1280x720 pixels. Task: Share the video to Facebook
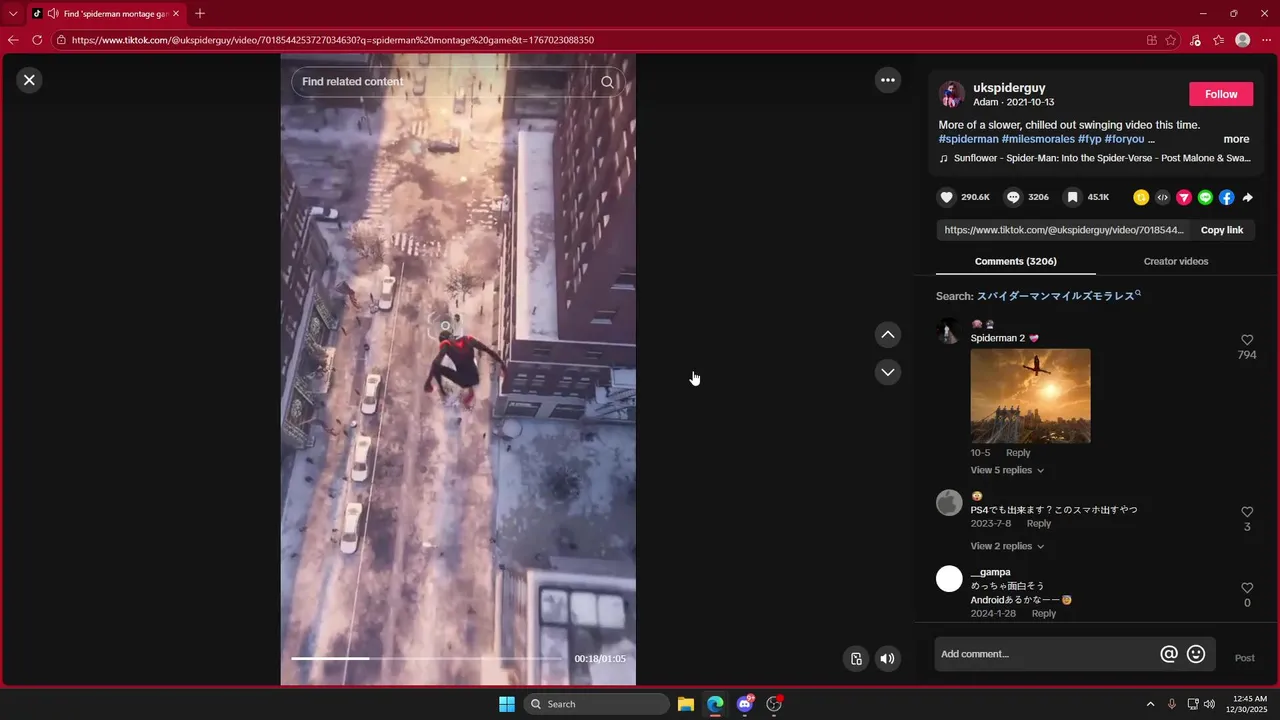pyautogui.click(x=1226, y=197)
